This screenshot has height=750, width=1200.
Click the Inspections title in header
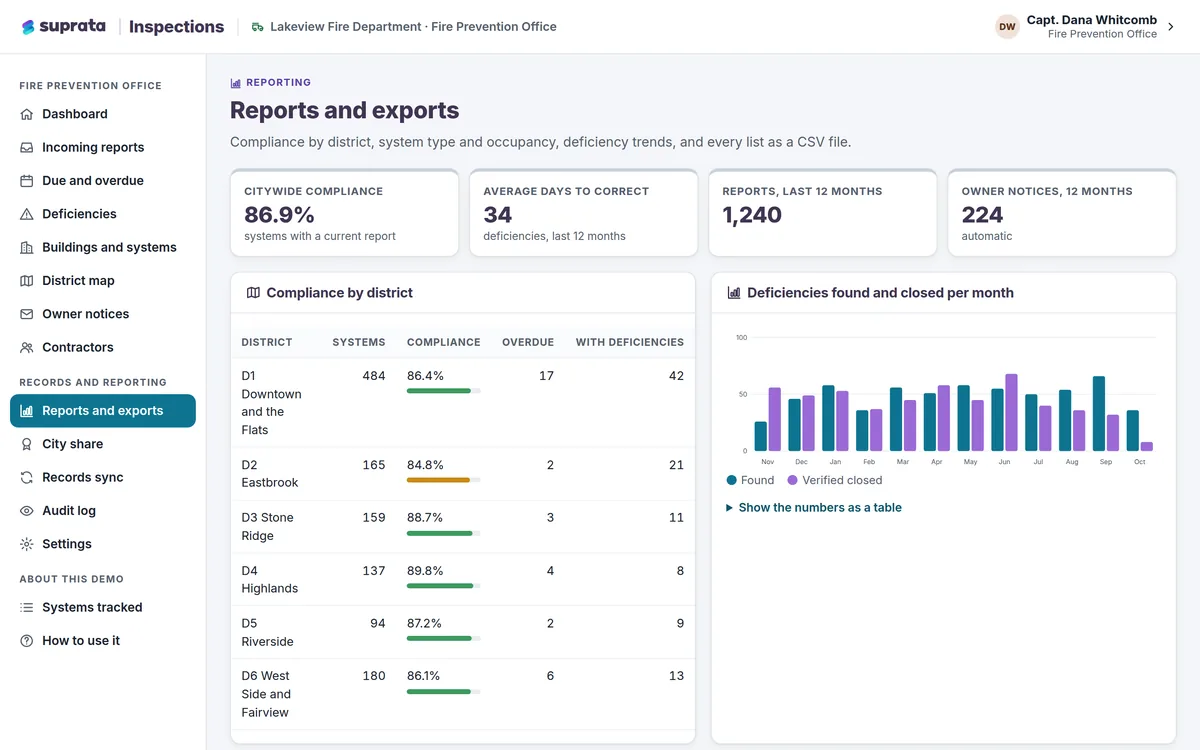tap(176, 27)
